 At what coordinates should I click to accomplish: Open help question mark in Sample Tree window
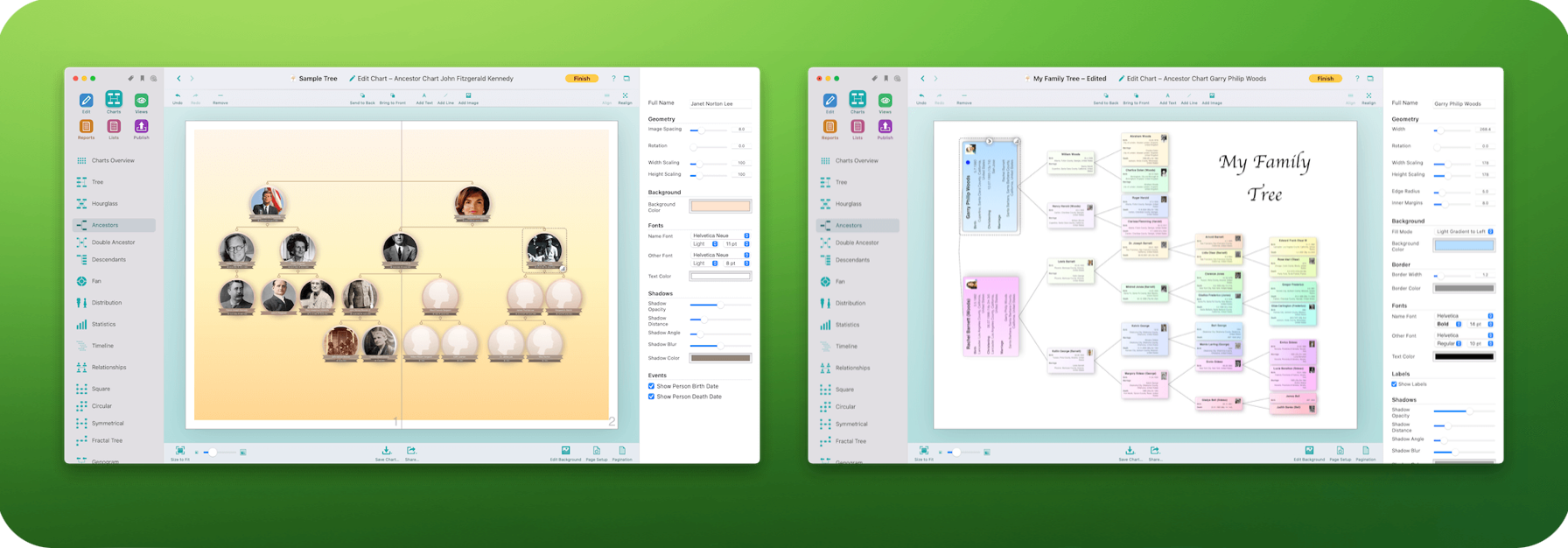pyautogui.click(x=613, y=79)
